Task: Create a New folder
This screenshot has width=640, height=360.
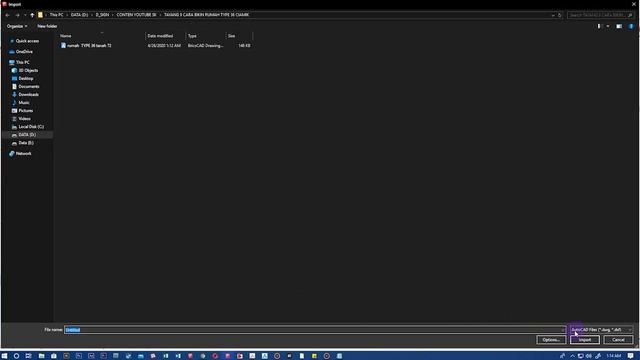Action: point(47,26)
